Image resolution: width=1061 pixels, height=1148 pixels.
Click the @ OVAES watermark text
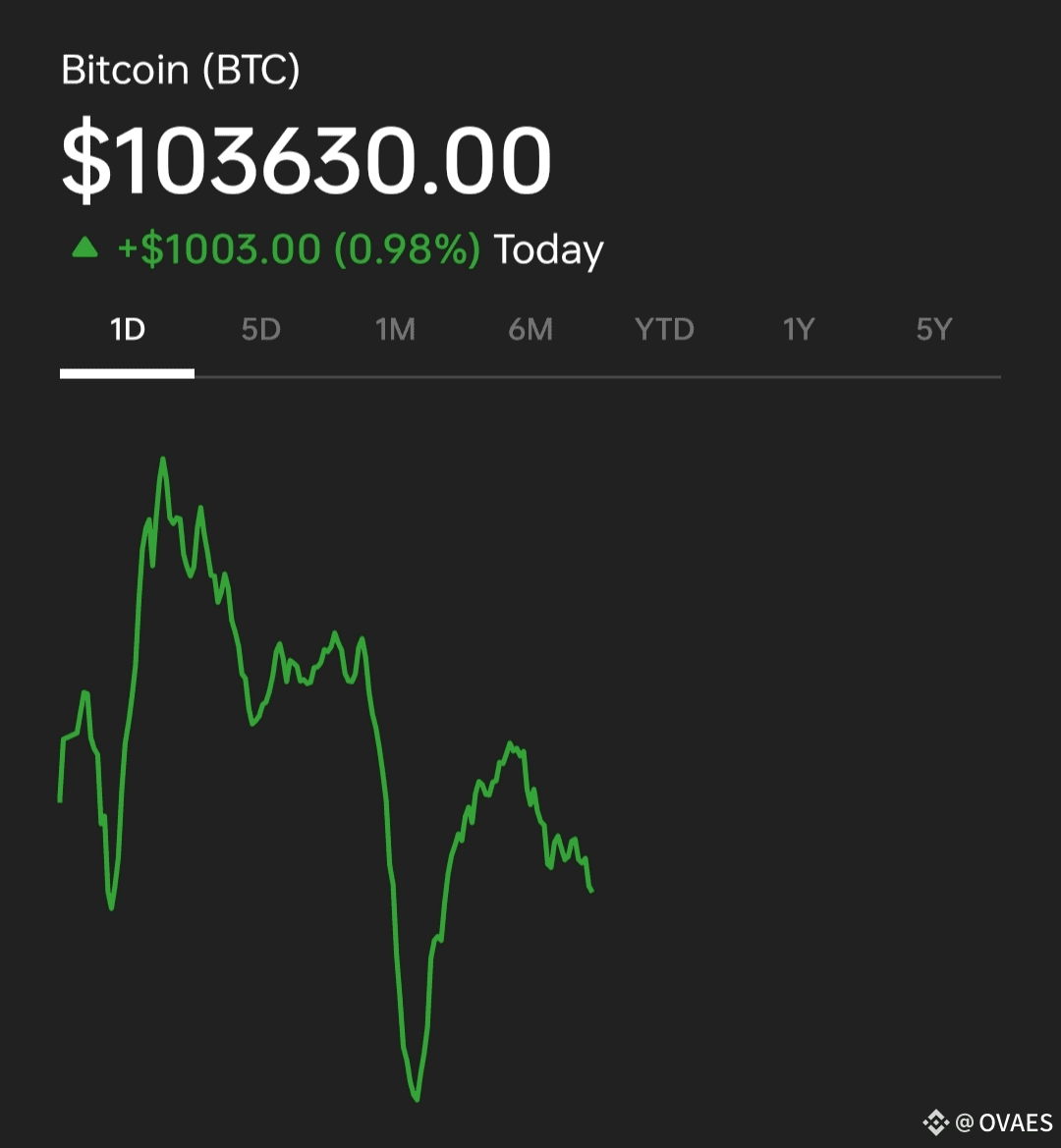[x=1004, y=1122]
